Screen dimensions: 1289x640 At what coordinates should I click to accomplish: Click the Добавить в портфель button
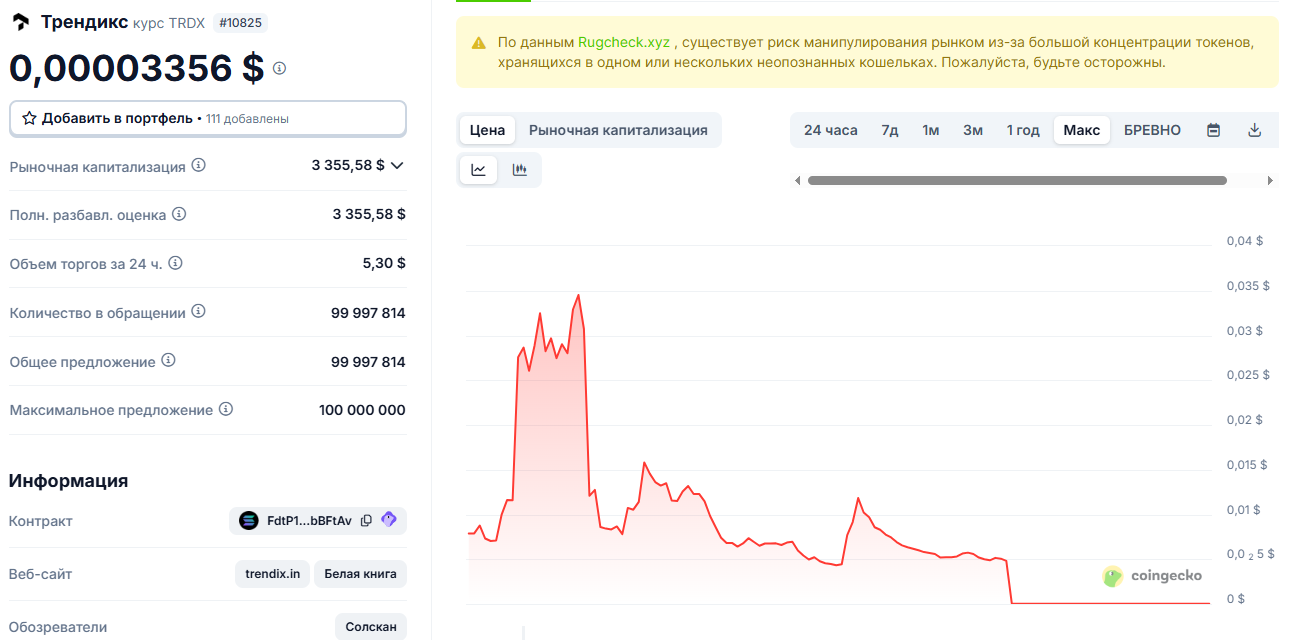(x=208, y=118)
